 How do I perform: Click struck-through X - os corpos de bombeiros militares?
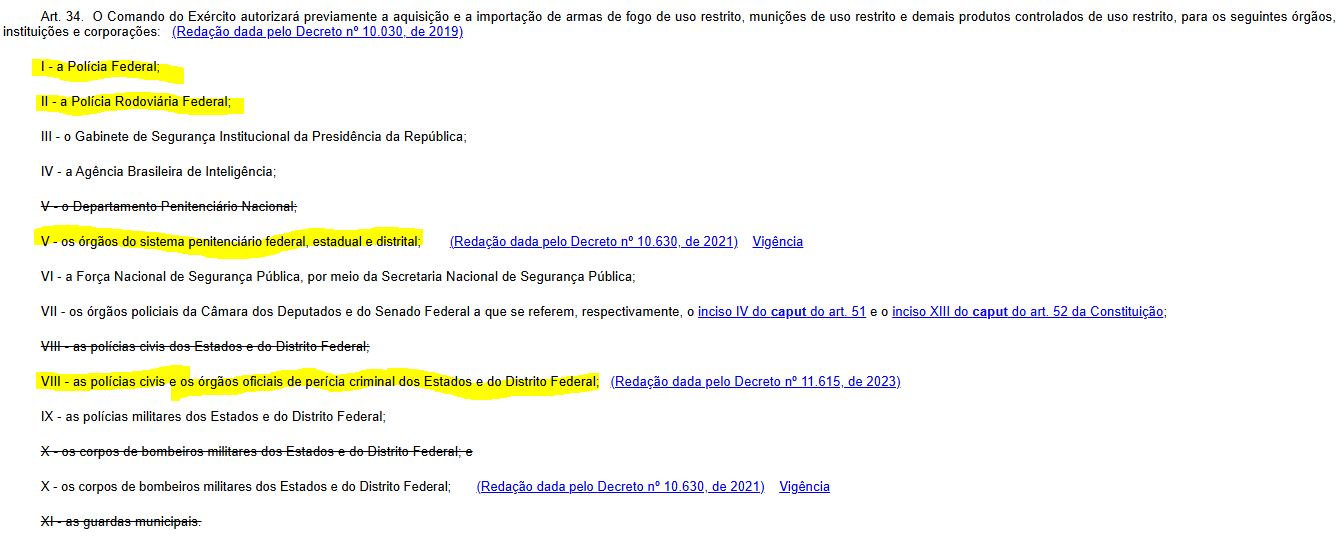pos(257,452)
